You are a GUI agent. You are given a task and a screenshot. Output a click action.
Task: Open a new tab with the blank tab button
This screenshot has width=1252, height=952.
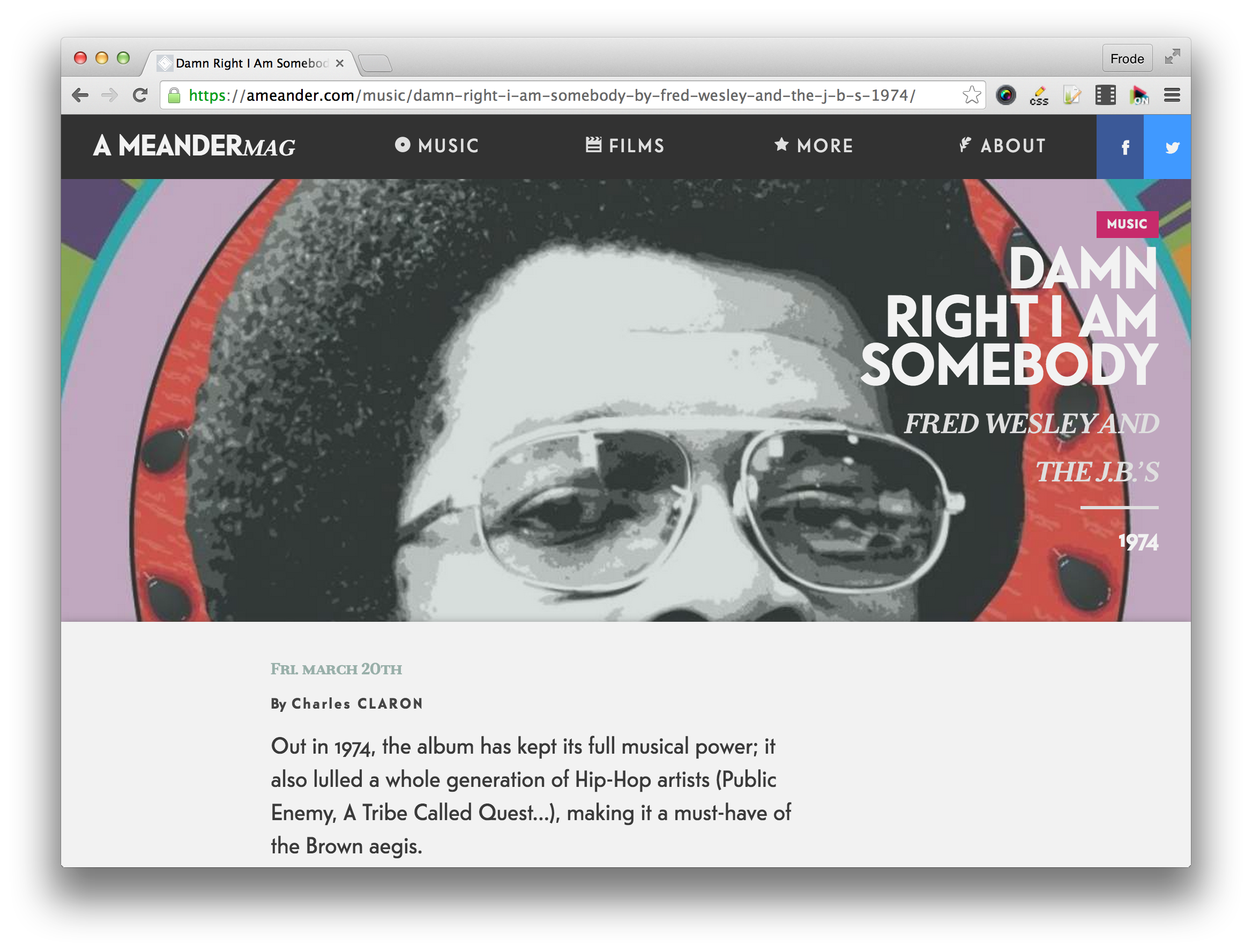(x=375, y=63)
